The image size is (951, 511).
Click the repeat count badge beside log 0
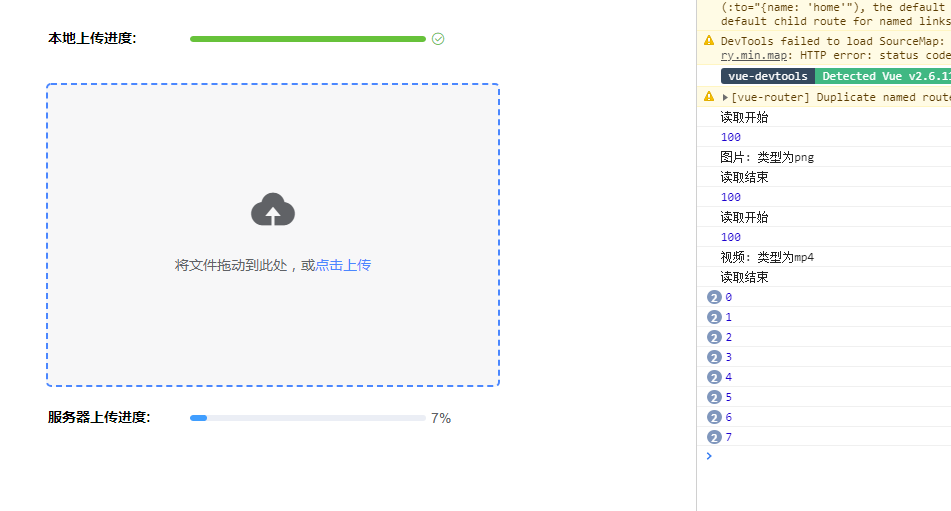point(714,297)
